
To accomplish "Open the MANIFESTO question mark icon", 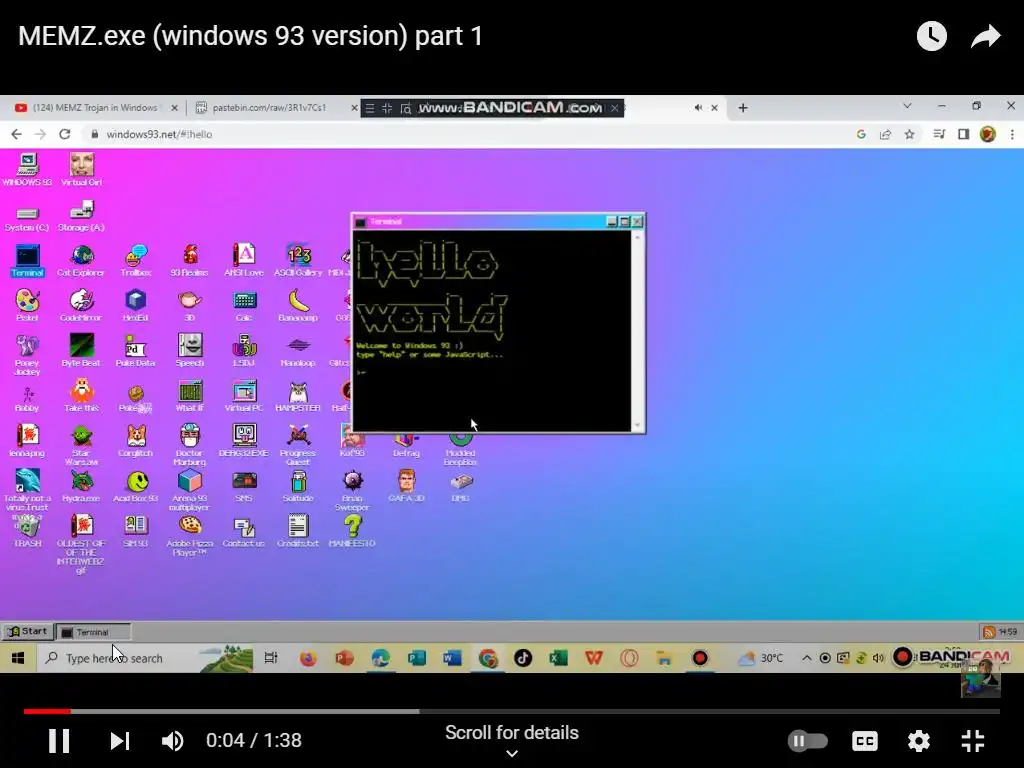I will (x=352, y=531).
